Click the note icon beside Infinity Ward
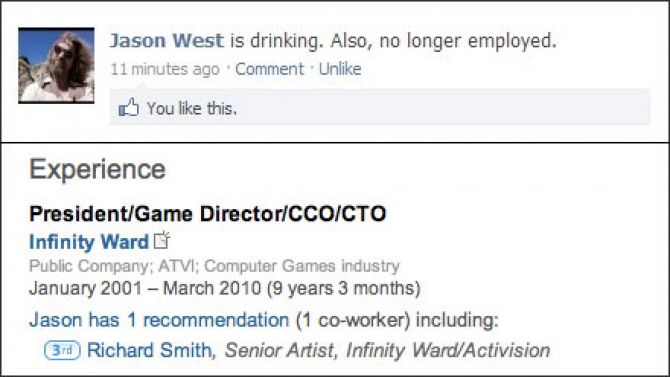The width and height of the screenshot is (670, 377). (x=162, y=240)
